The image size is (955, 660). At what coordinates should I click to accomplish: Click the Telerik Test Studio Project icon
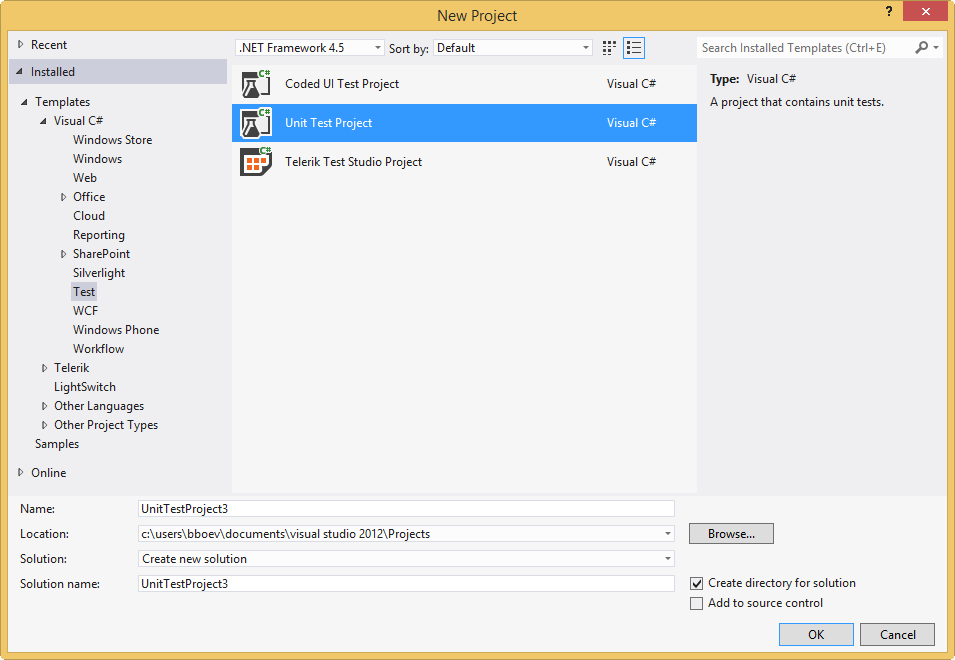coord(256,162)
